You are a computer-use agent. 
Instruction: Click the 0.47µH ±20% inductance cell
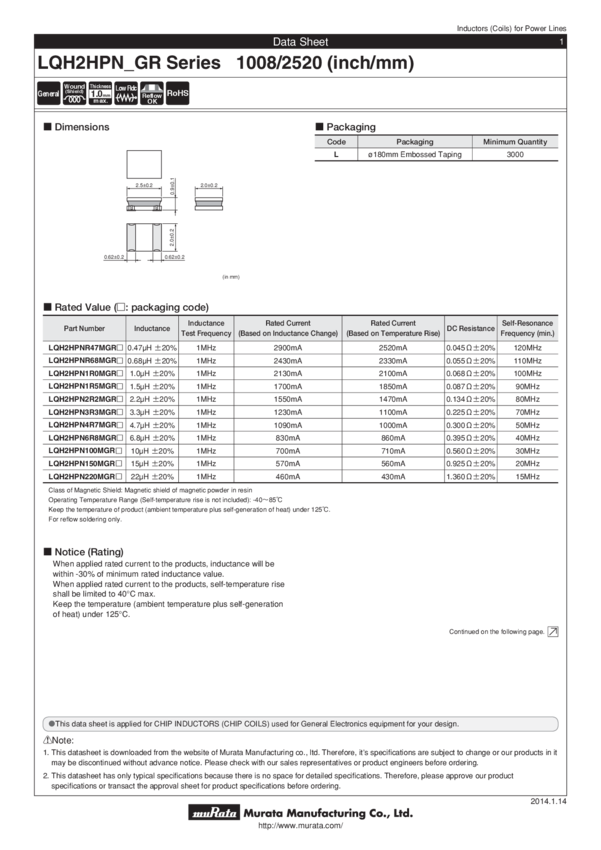152,348
